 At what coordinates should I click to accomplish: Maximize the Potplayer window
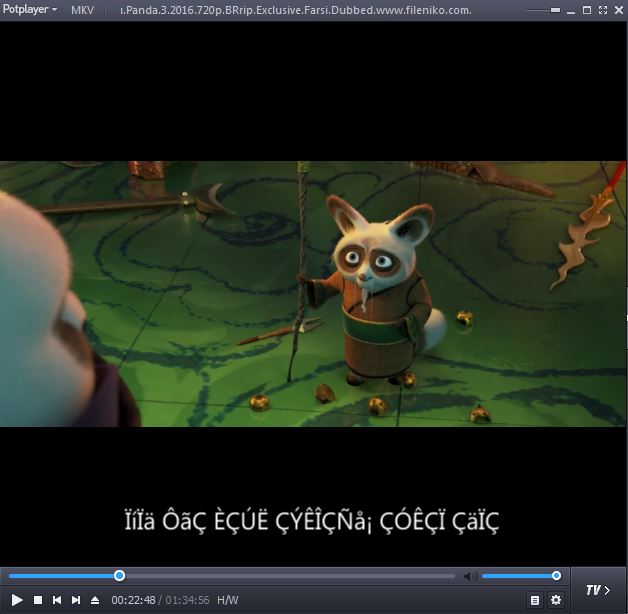coord(587,10)
